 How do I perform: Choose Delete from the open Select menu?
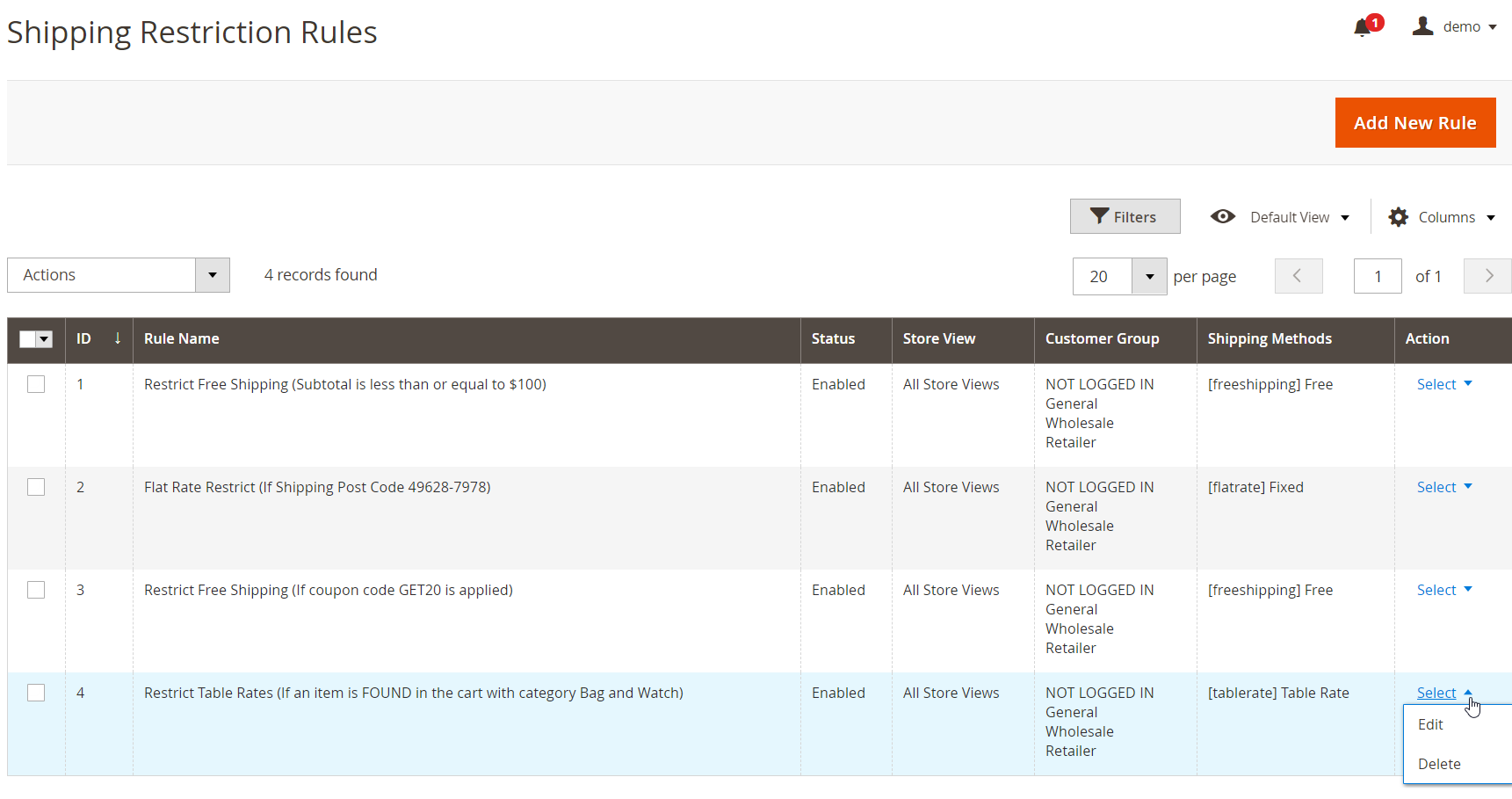(x=1439, y=764)
